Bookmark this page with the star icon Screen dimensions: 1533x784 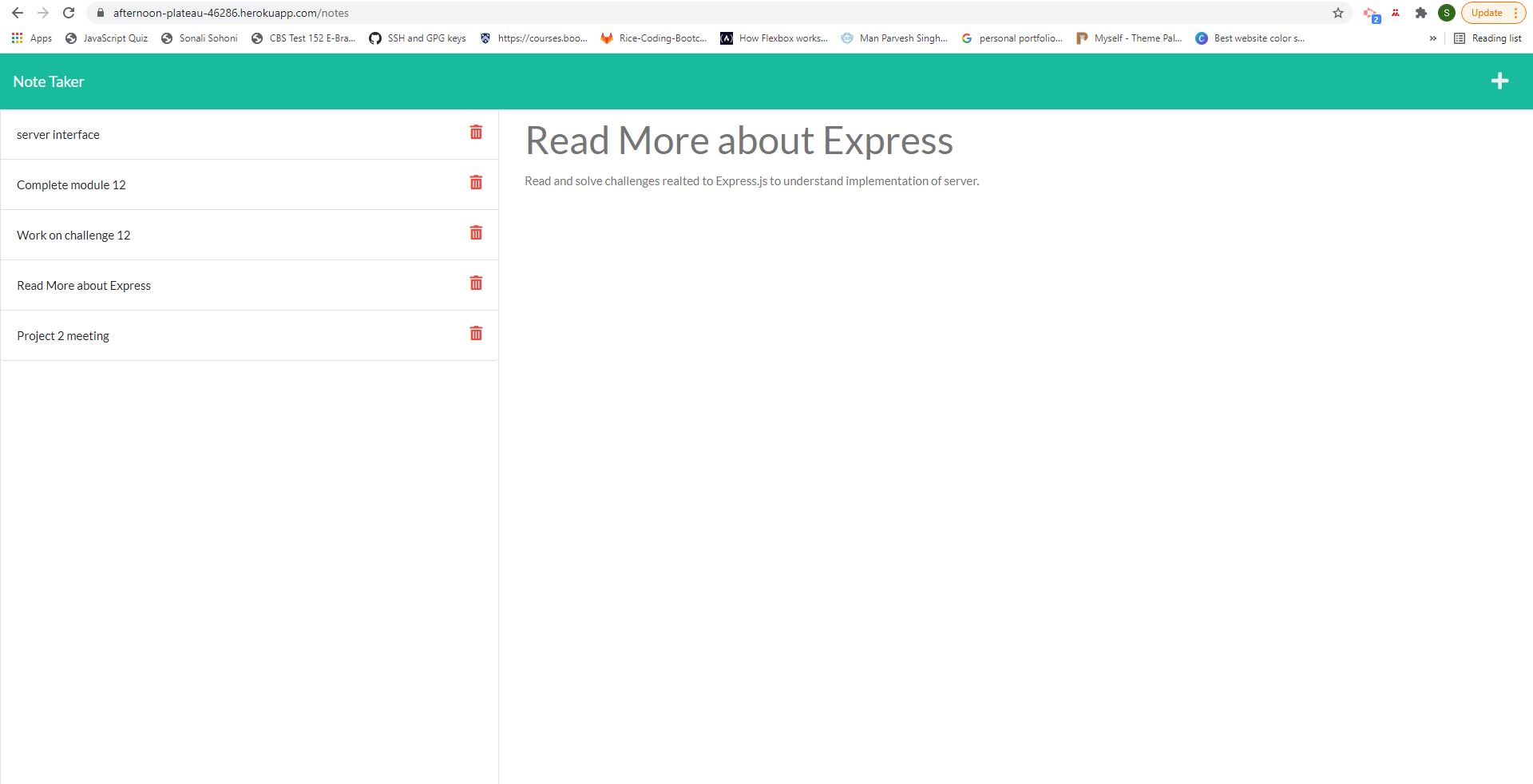coord(1337,13)
